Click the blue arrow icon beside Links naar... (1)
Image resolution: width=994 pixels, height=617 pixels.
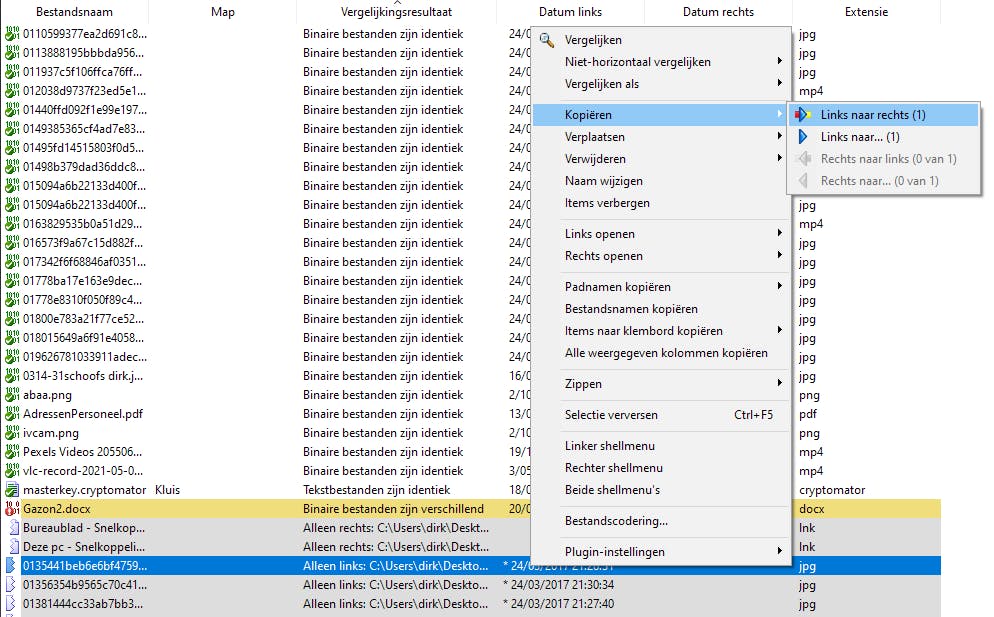(803, 137)
